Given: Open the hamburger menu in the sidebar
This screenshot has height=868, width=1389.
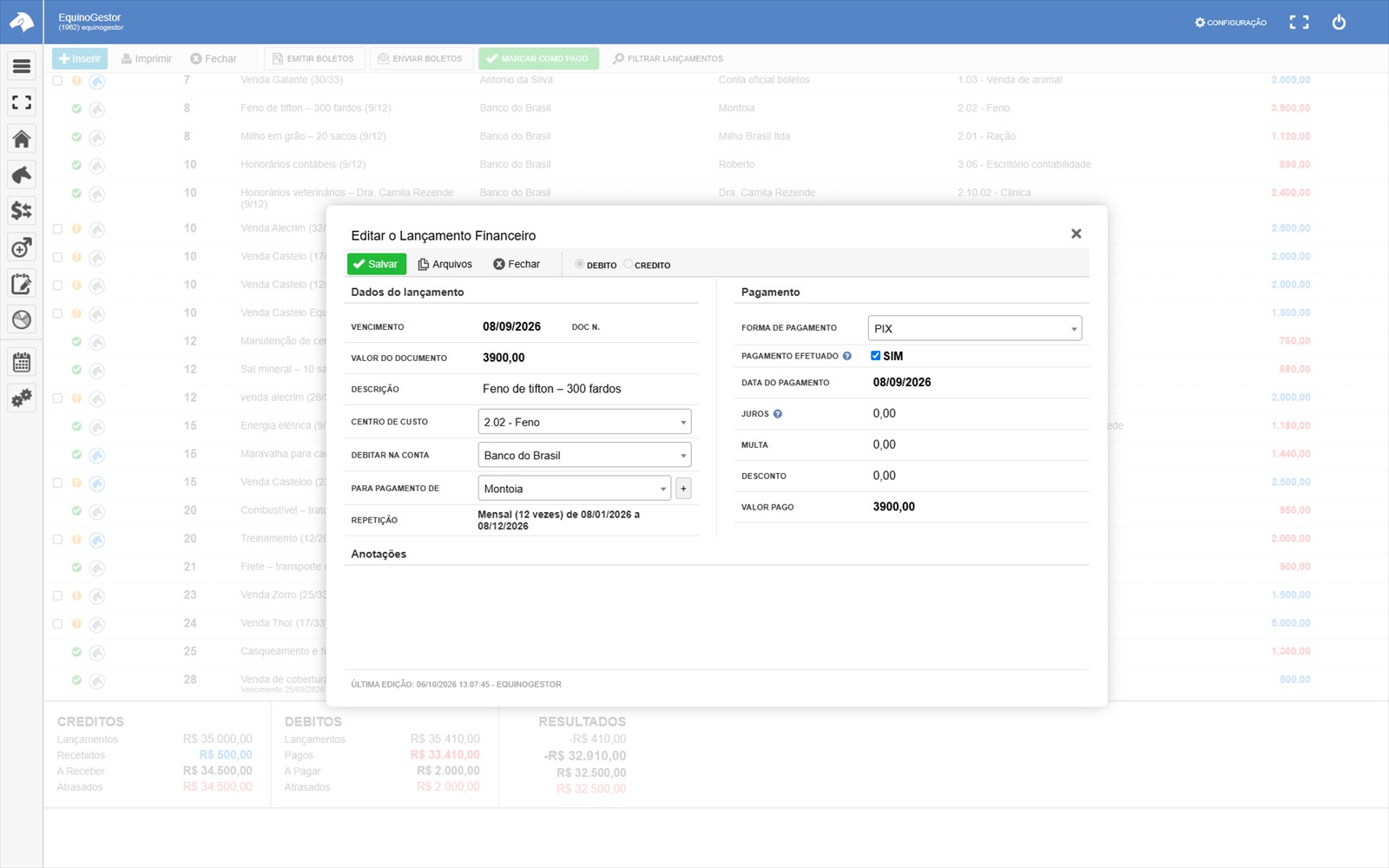Looking at the screenshot, I should pyautogui.click(x=22, y=66).
